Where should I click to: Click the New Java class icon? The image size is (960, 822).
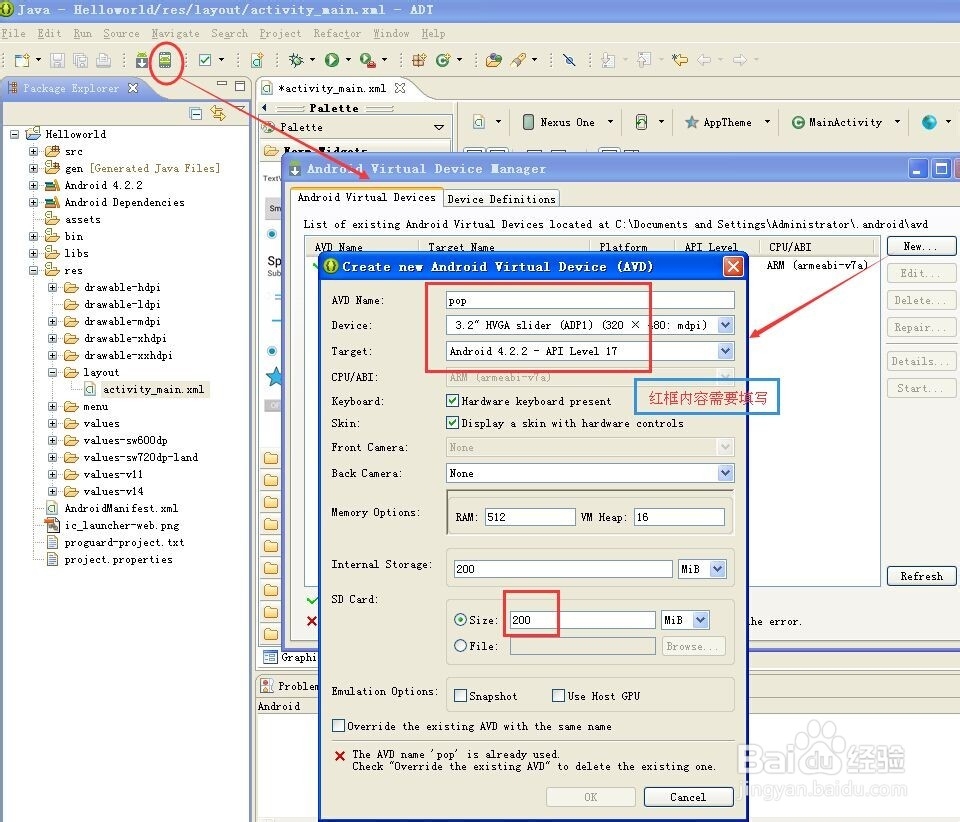[x=443, y=59]
